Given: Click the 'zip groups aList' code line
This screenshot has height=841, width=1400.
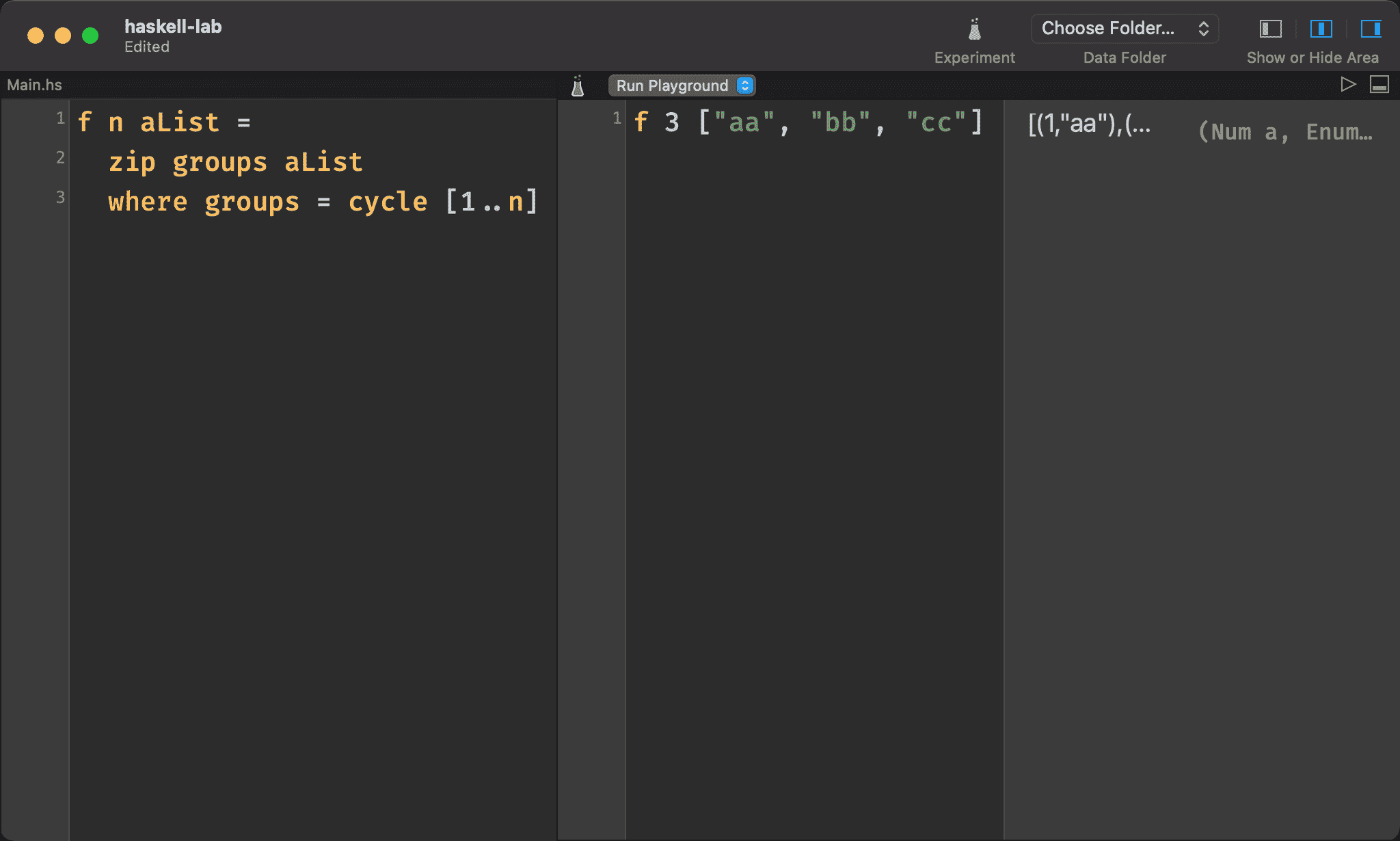Looking at the screenshot, I should tap(235, 162).
